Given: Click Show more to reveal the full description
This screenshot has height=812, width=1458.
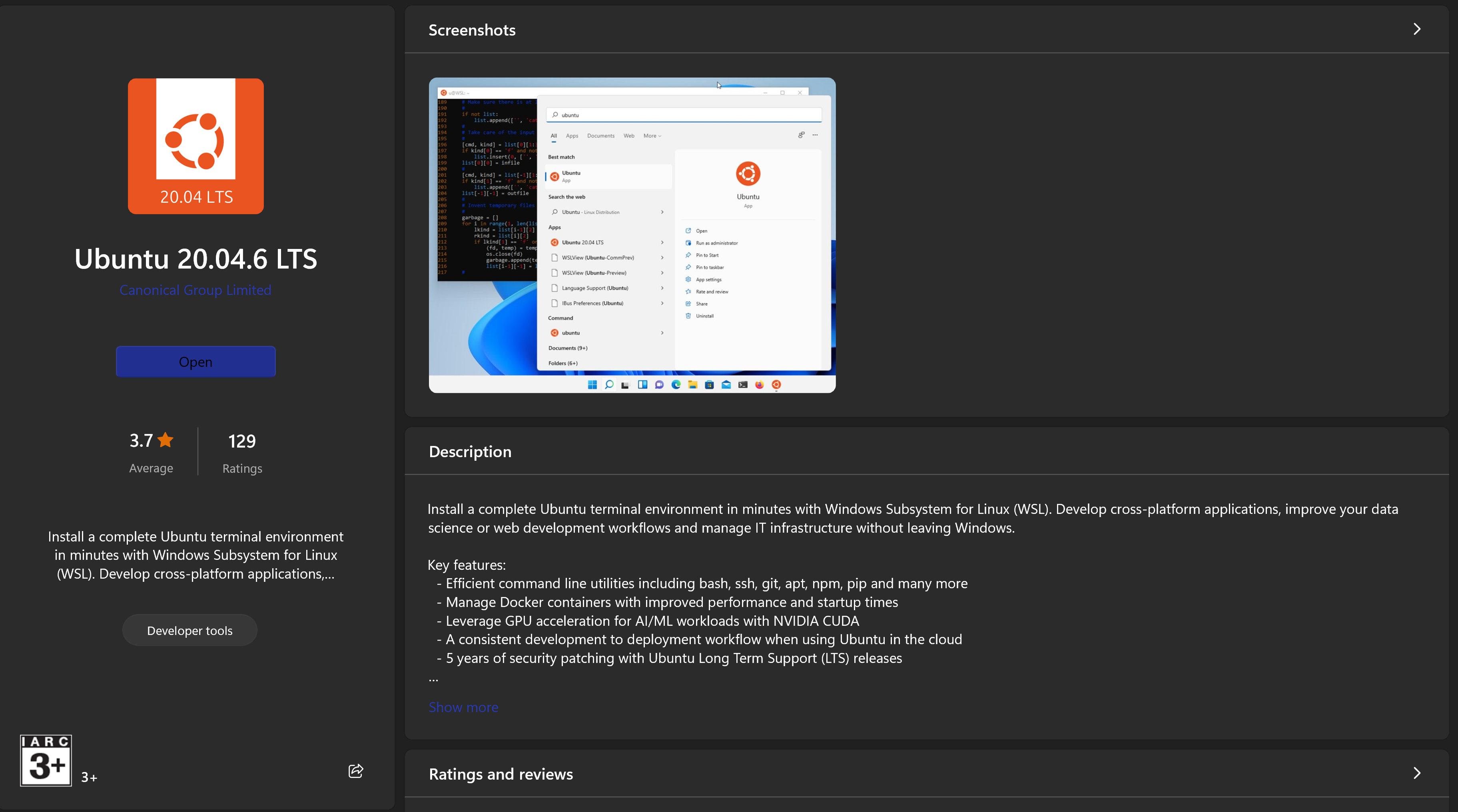Looking at the screenshot, I should (x=463, y=707).
